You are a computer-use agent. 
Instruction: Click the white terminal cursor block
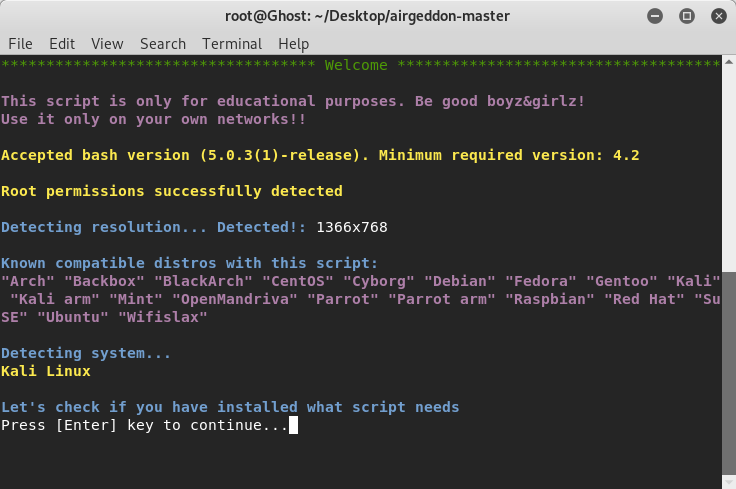coord(293,425)
